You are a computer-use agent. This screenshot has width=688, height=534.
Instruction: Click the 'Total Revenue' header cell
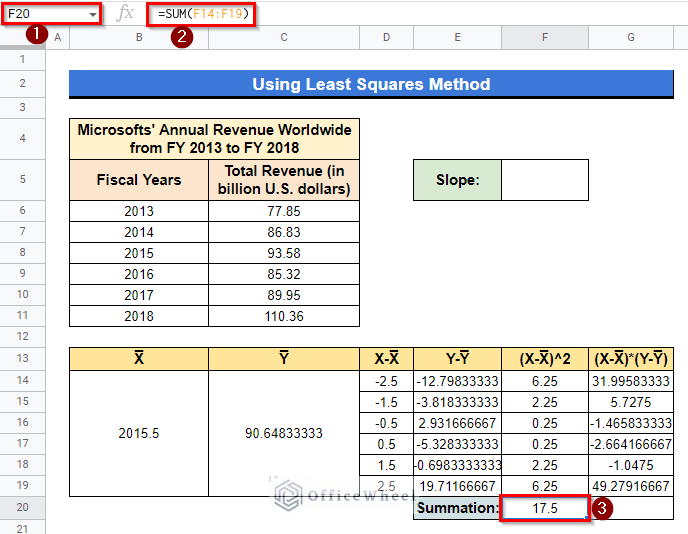tap(284, 180)
